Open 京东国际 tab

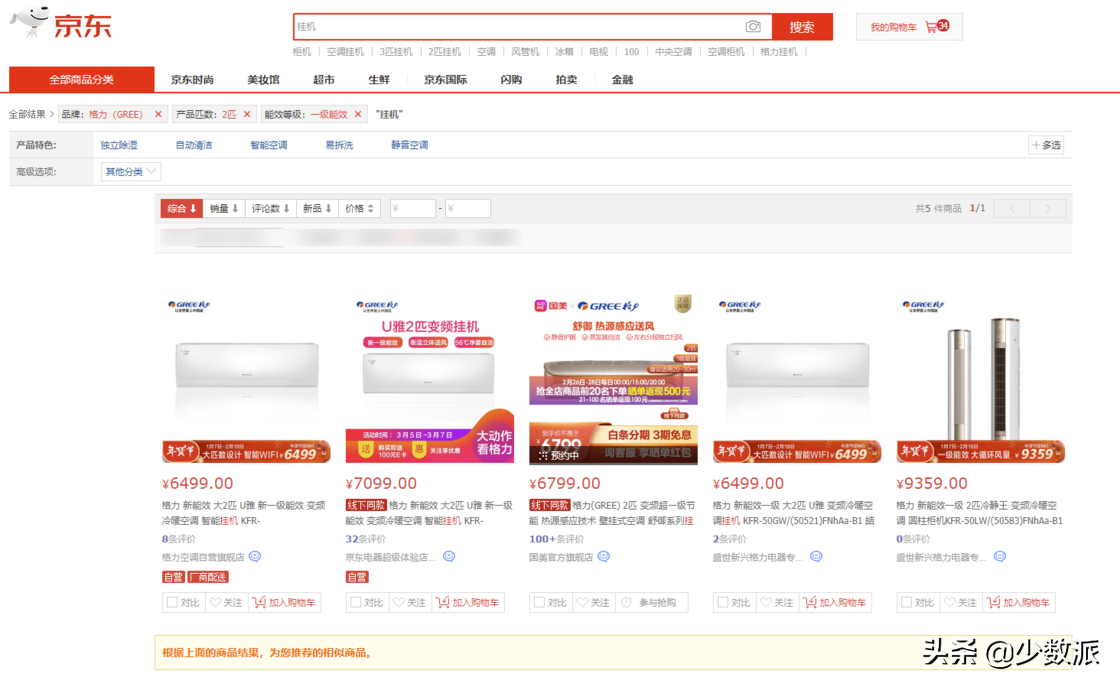(x=445, y=79)
